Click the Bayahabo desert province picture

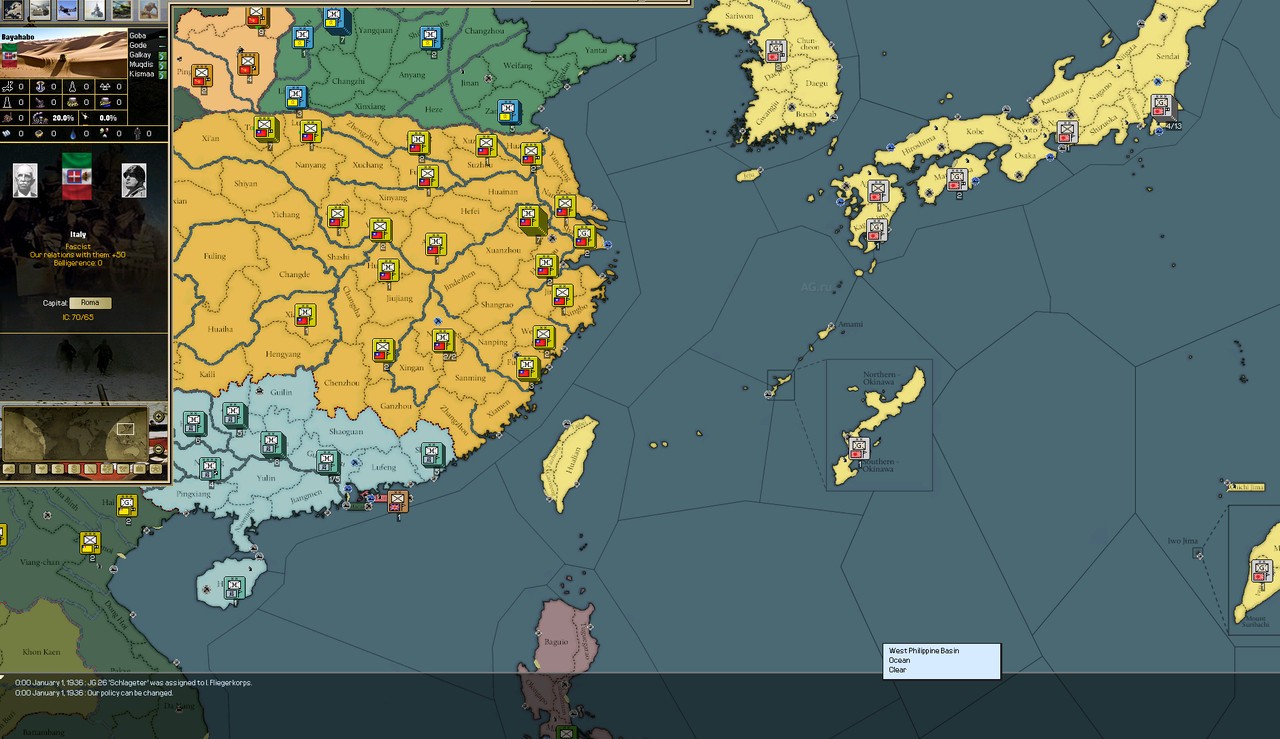click(x=63, y=55)
